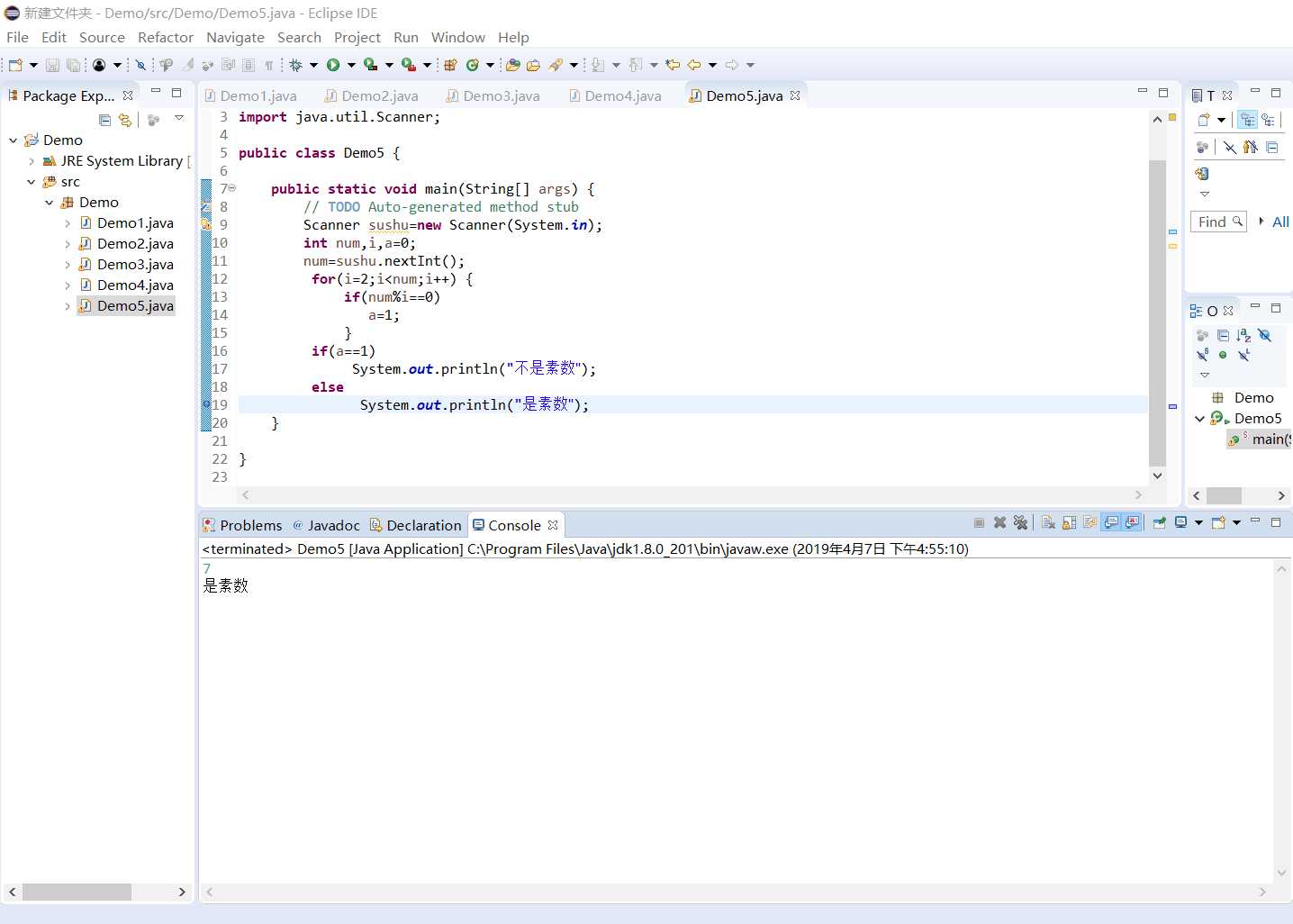
Task: Toggle Categorized presentation in Task List
Action: pyautogui.click(x=1247, y=120)
